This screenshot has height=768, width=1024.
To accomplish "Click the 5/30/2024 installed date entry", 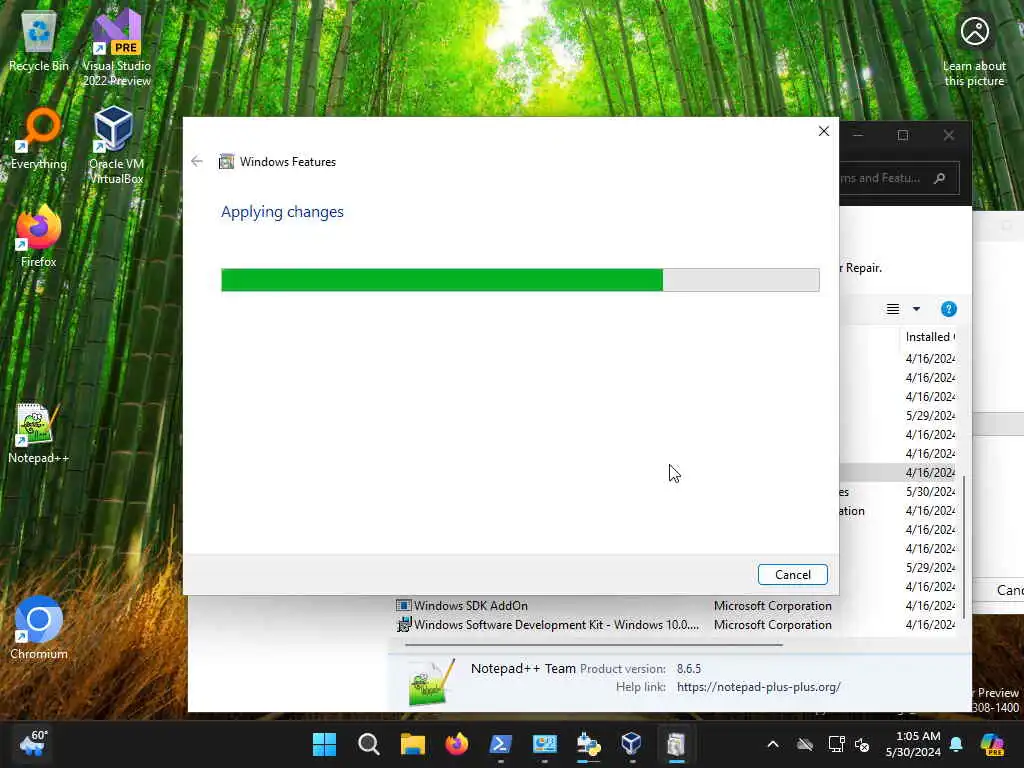I will coord(930,491).
